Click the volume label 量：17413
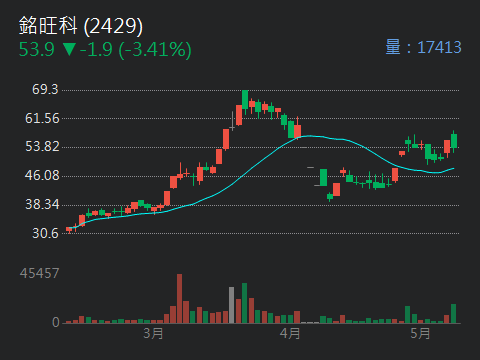The width and height of the screenshot is (480, 360). pyautogui.click(x=423, y=47)
